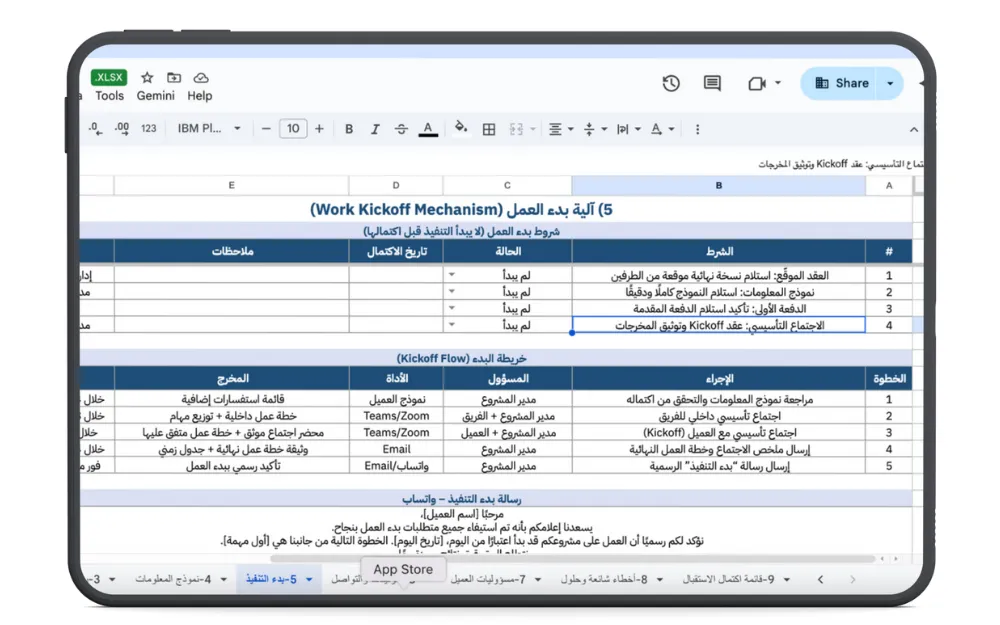
Task: Select the 'الاجتماع التأسيسي: عقد Kickoff' cell
Action: tap(719, 325)
